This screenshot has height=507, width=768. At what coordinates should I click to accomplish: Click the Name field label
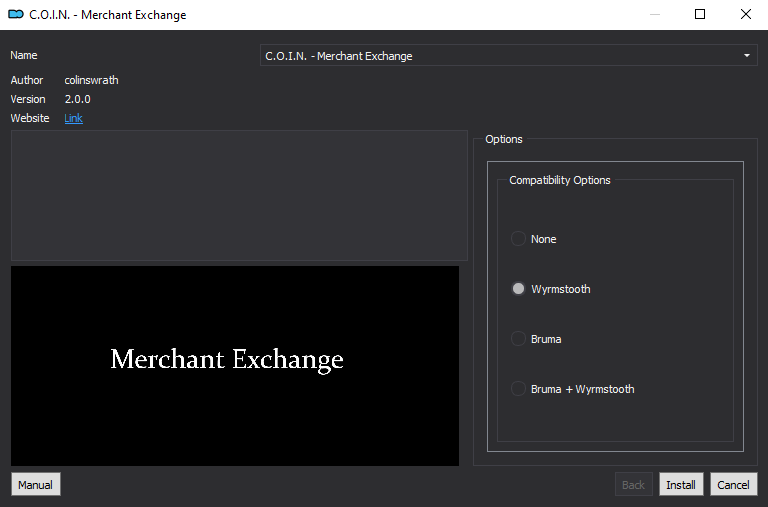(x=24, y=55)
